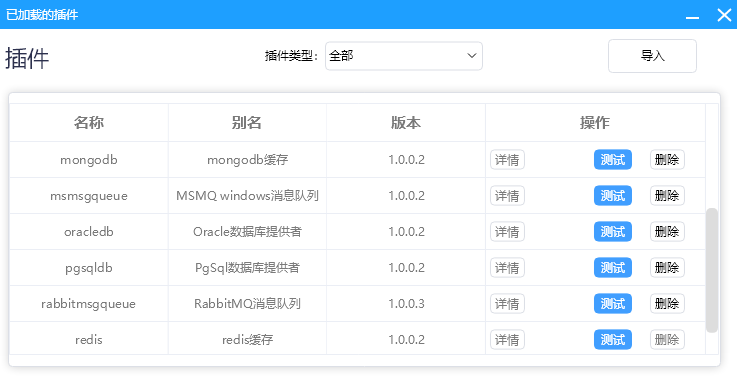Image resolution: width=737 pixels, height=384 pixels.
Task: Click 测试 in the redis row
Action: (x=613, y=339)
